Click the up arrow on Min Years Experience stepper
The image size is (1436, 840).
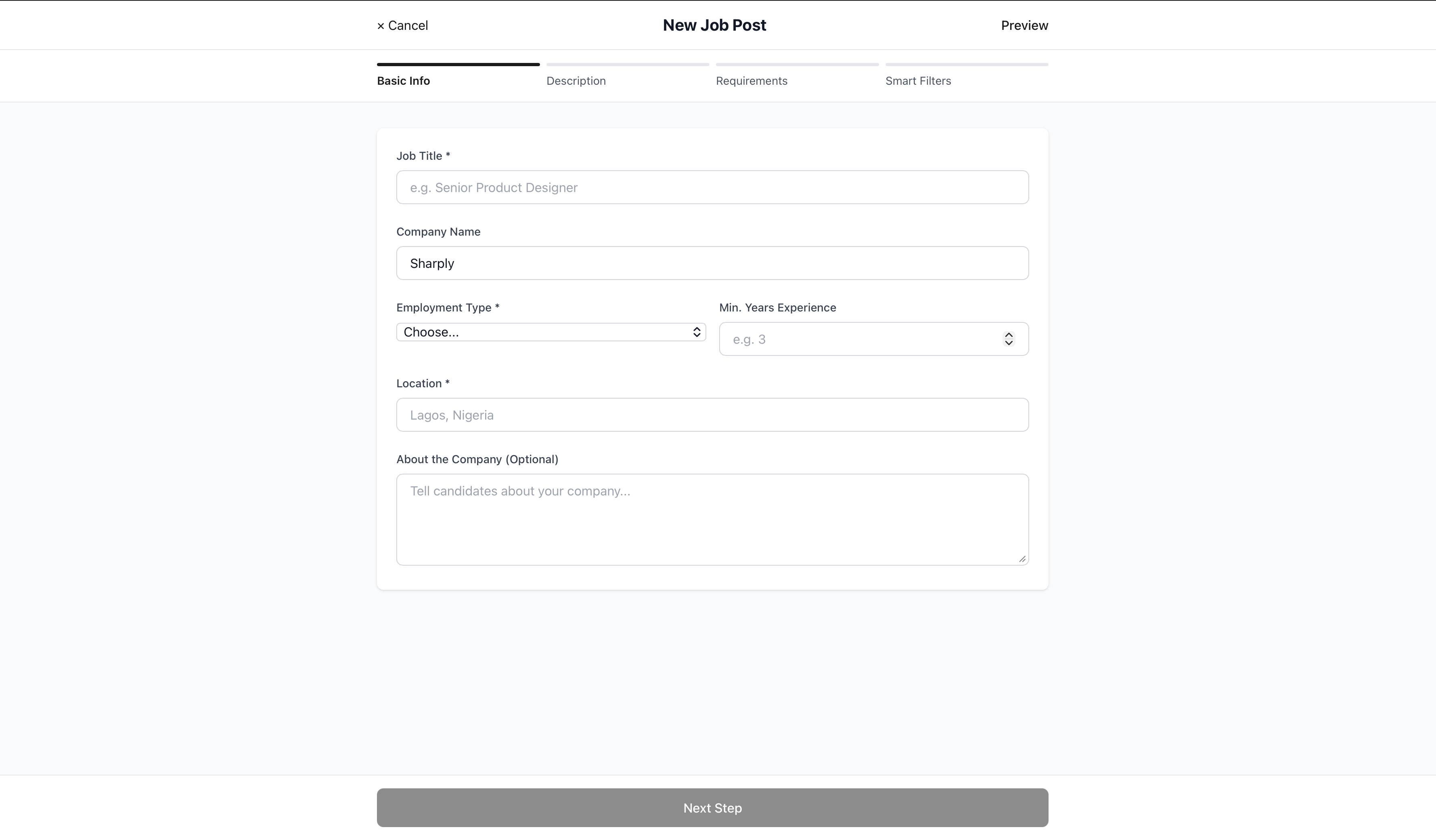[x=1009, y=334]
